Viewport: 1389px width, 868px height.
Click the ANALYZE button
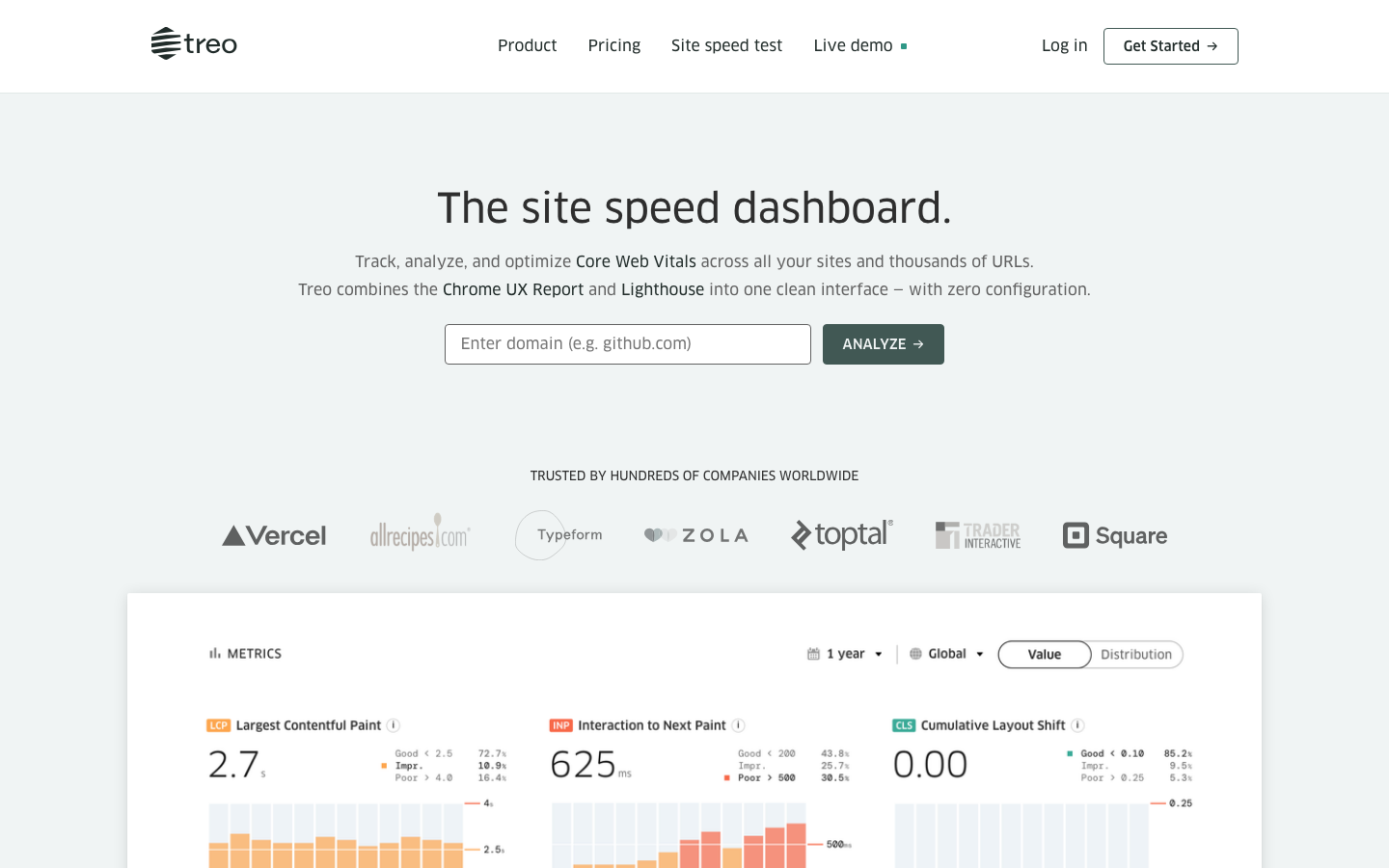point(884,344)
